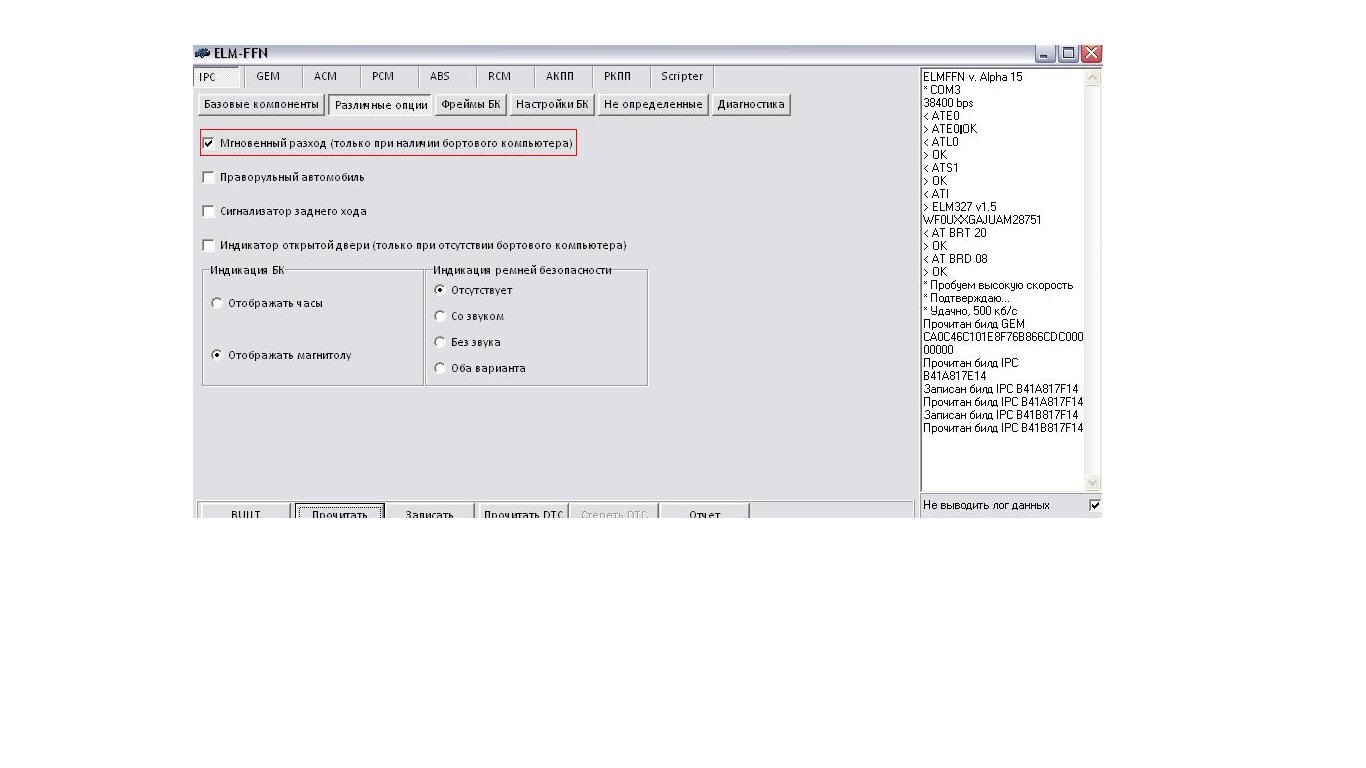Image resolution: width=1366 pixels, height=768 pixels.
Task: Open the ABS tab
Action: point(440,76)
